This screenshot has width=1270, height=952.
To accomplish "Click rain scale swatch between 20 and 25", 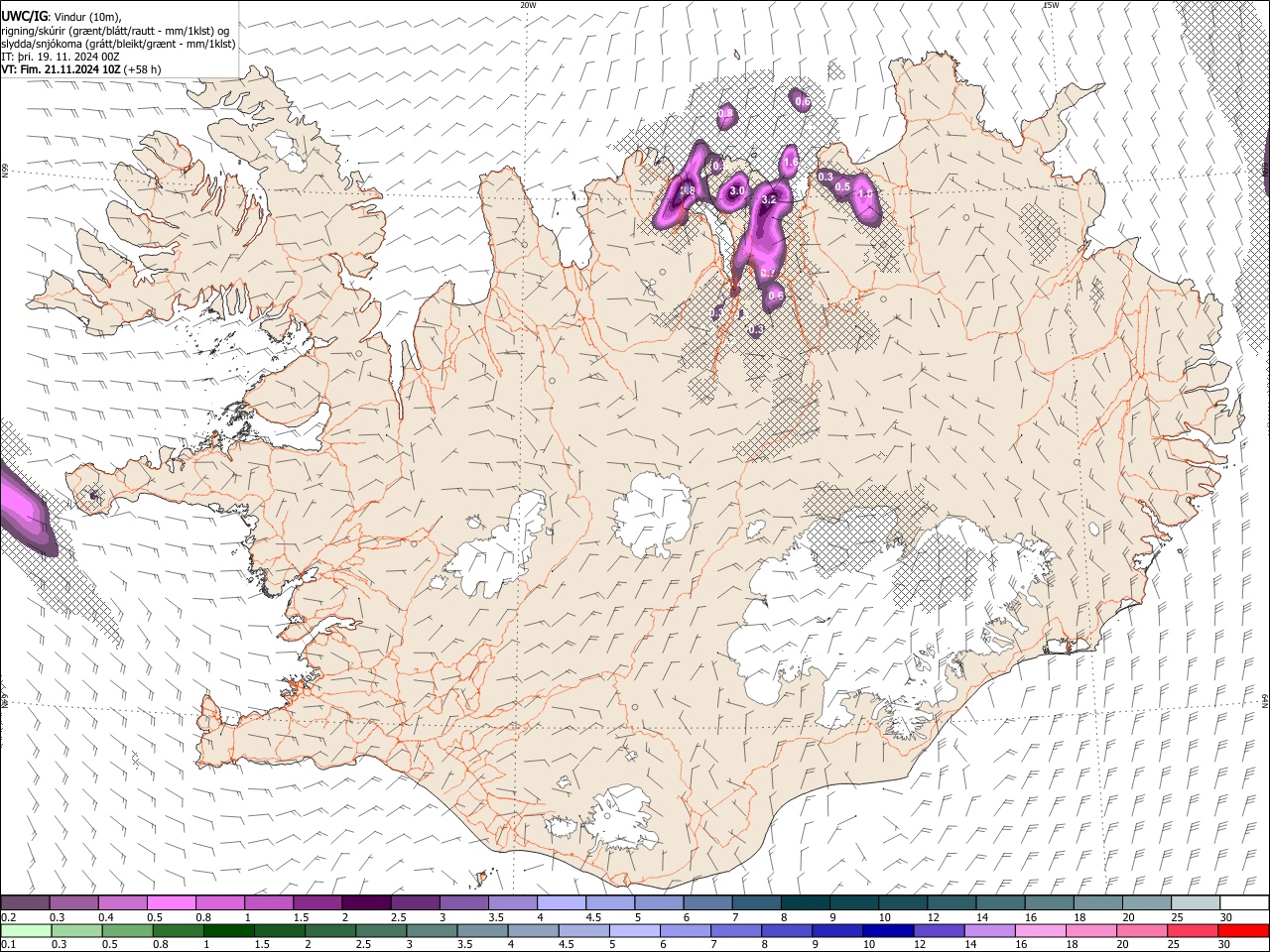I will 1142,930.
